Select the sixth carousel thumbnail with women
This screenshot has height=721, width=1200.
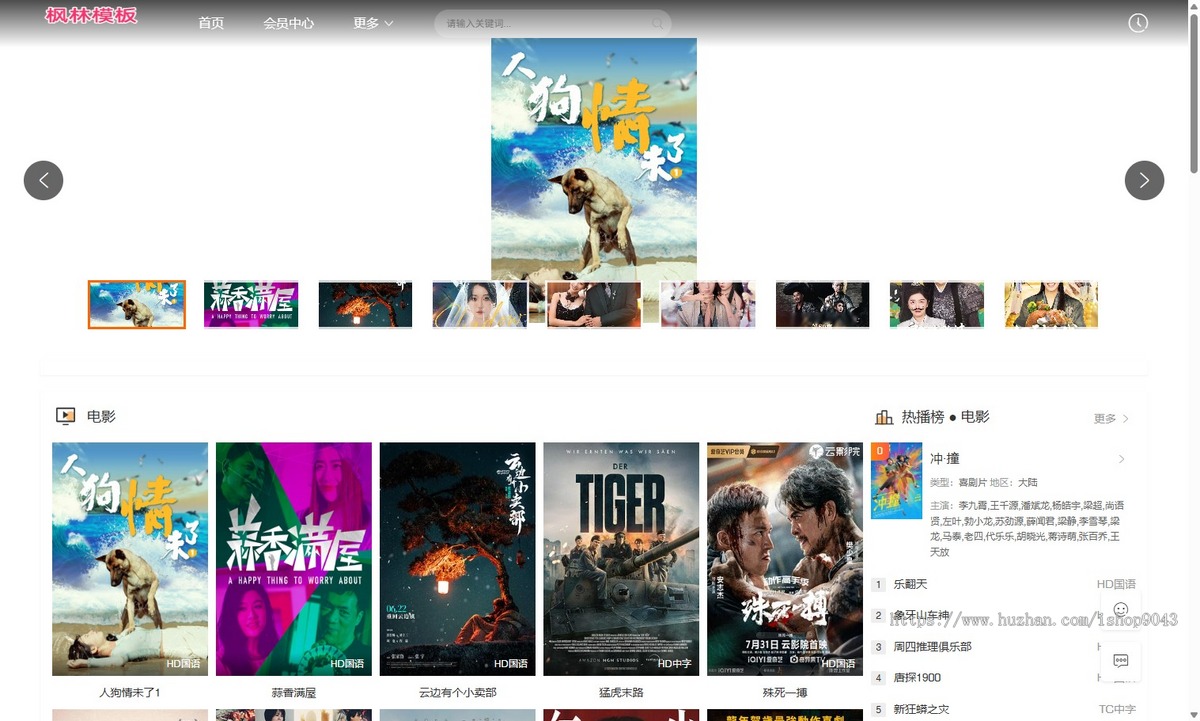point(708,305)
